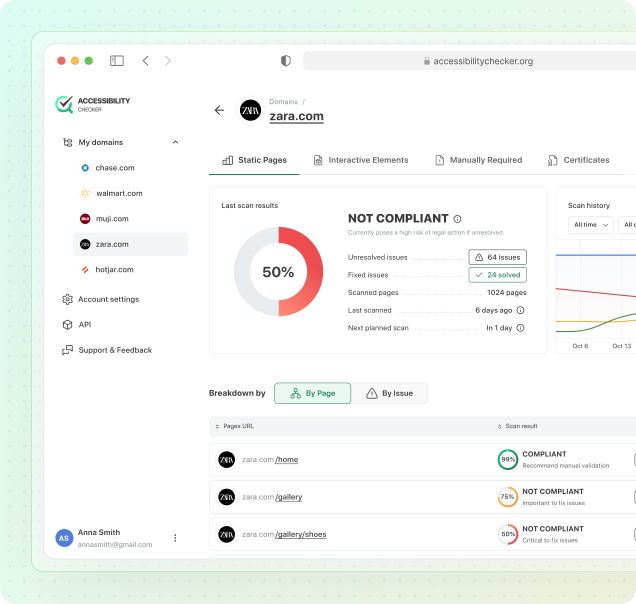Click the 50% score ring for /gallery/shoes
The width and height of the screenshot is (636, 604).
point(508,534)
